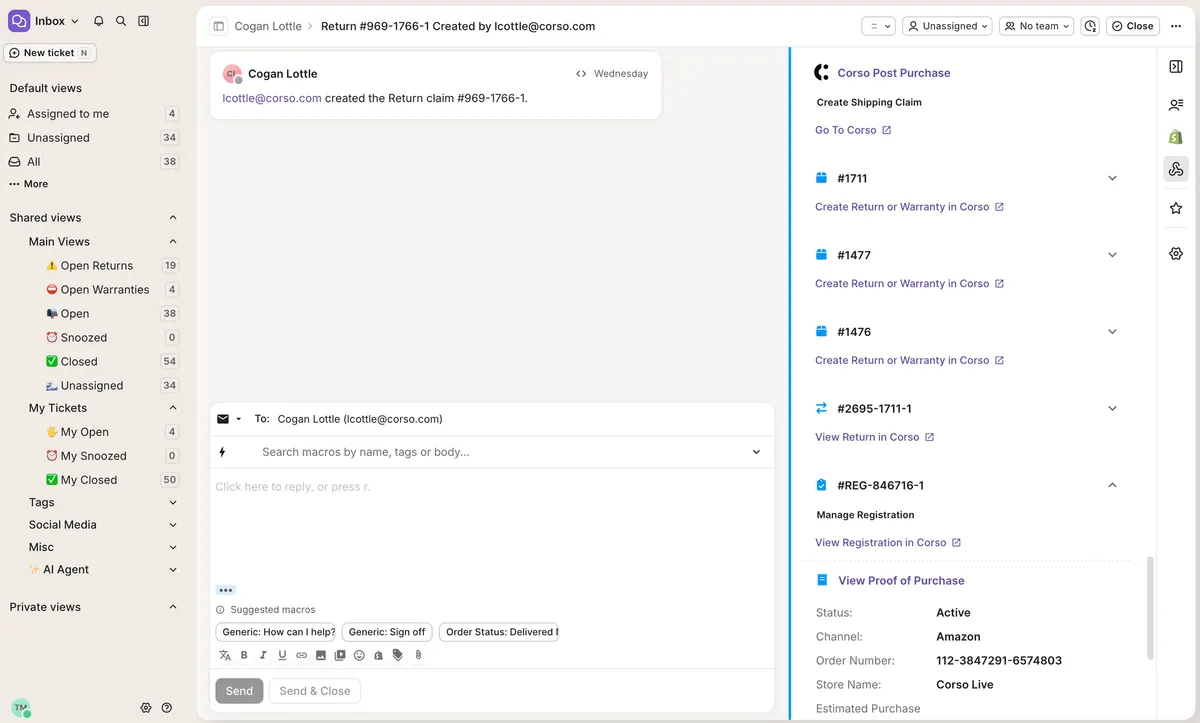Open the notifications bell

click(99, 21)
